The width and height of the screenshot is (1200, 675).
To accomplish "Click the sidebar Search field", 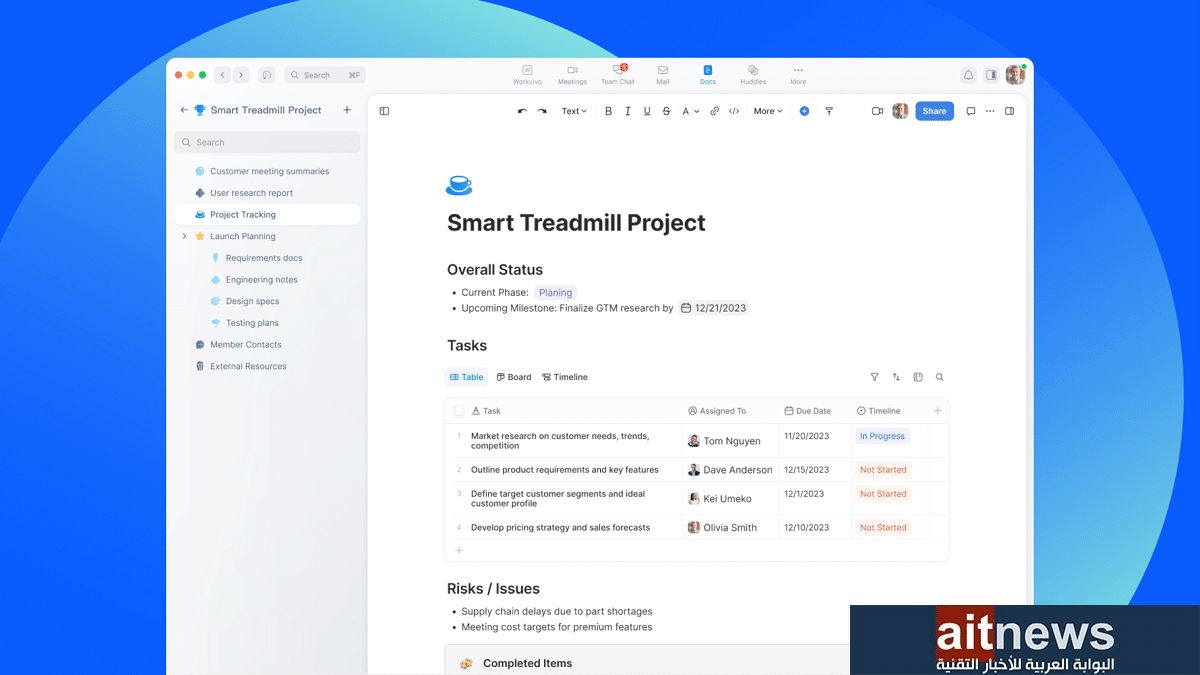I will 267,142.
